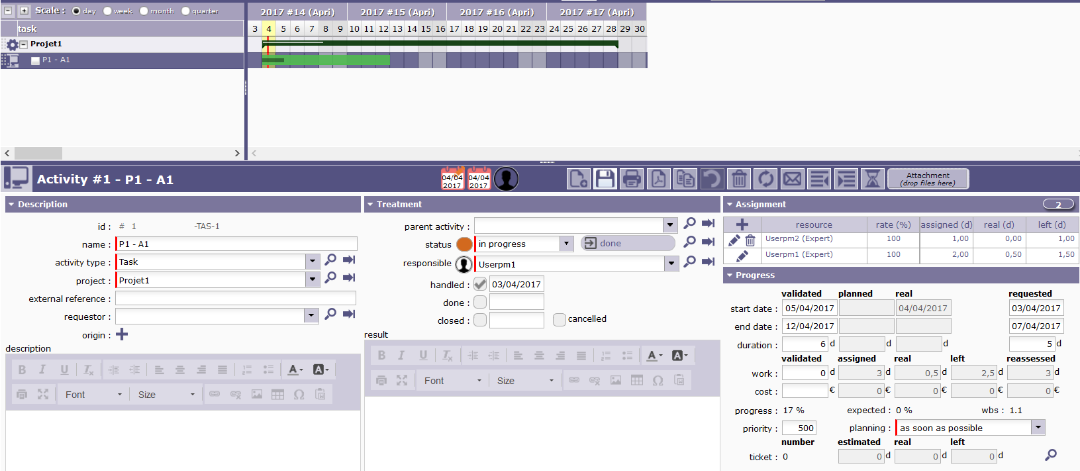Print the activity using the printer icon
Viewport: 1080px width, 471px height.
pos(631,179)
